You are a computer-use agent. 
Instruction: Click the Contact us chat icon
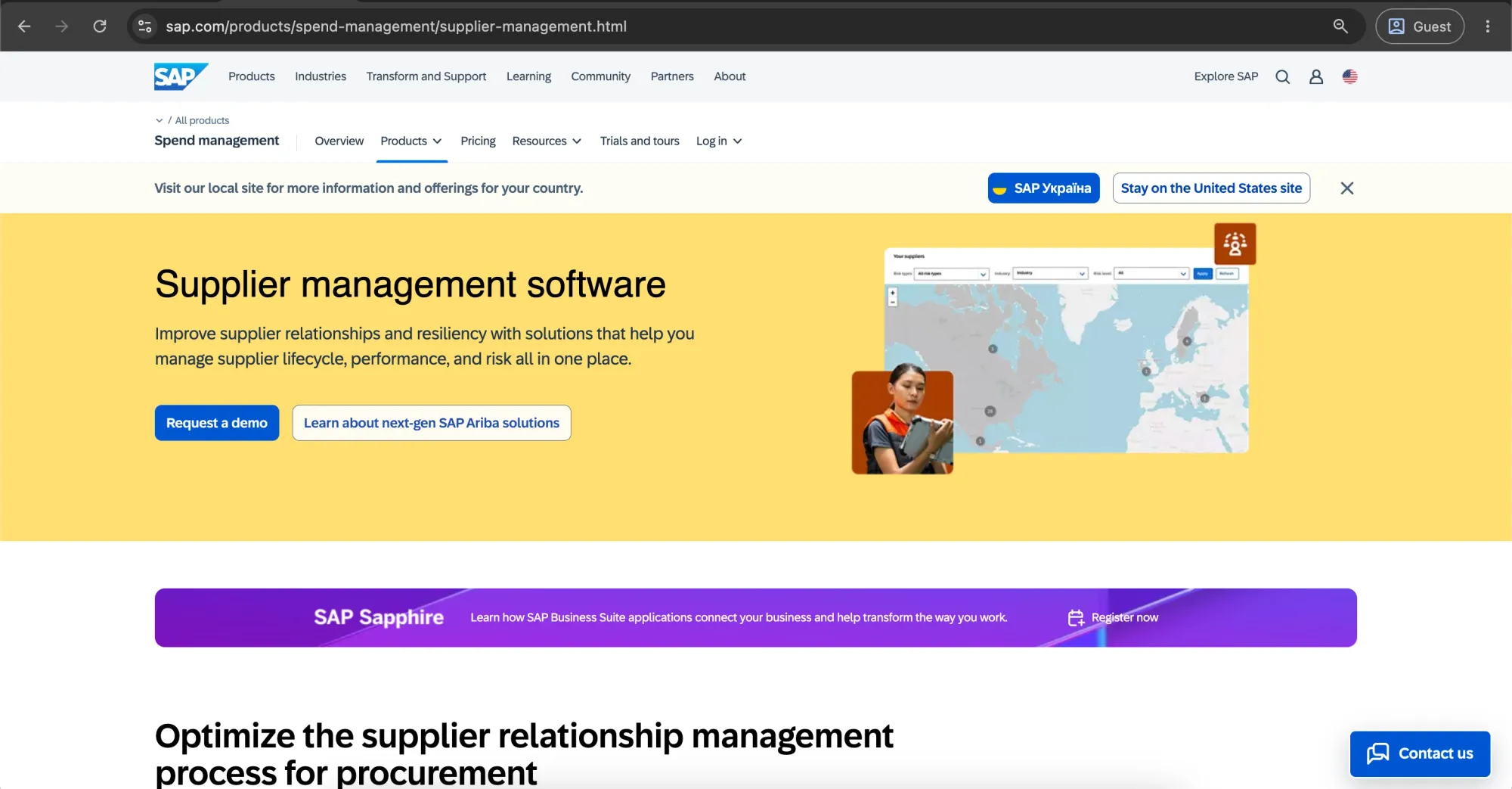pos(1378,753)
